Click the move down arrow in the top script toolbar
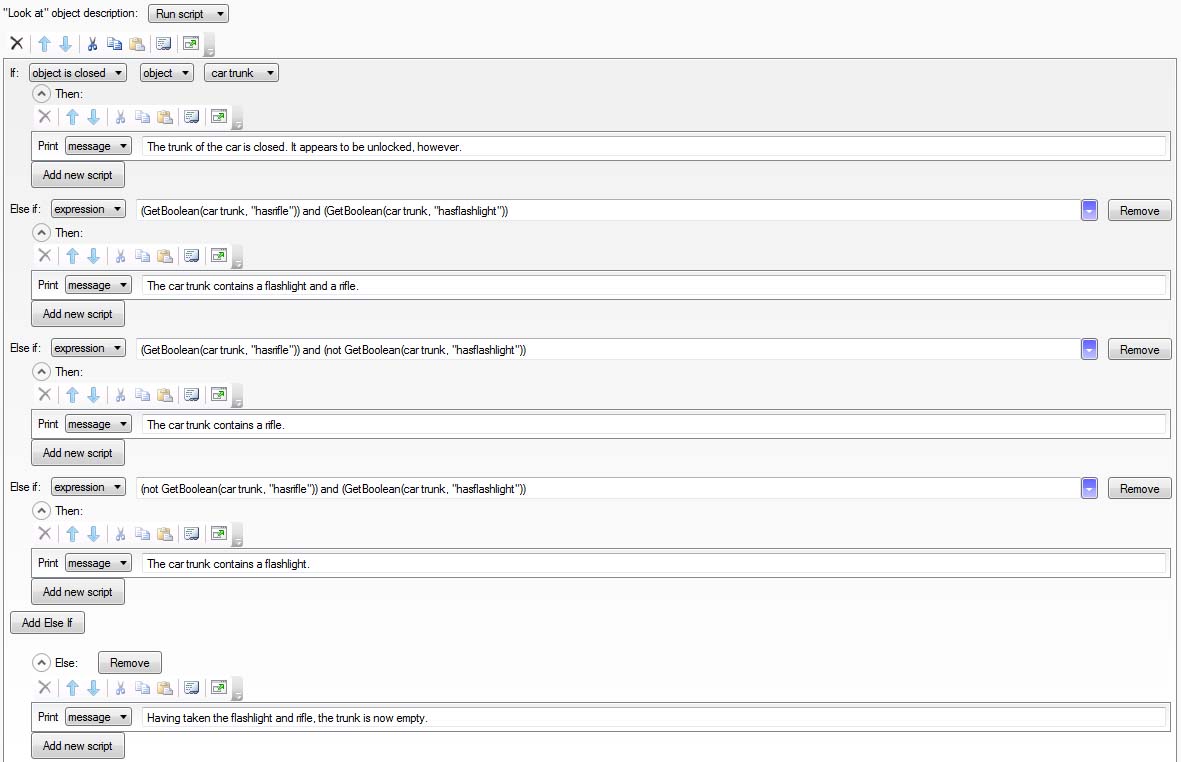The image size is (1181, 762). tap(65, 44)
